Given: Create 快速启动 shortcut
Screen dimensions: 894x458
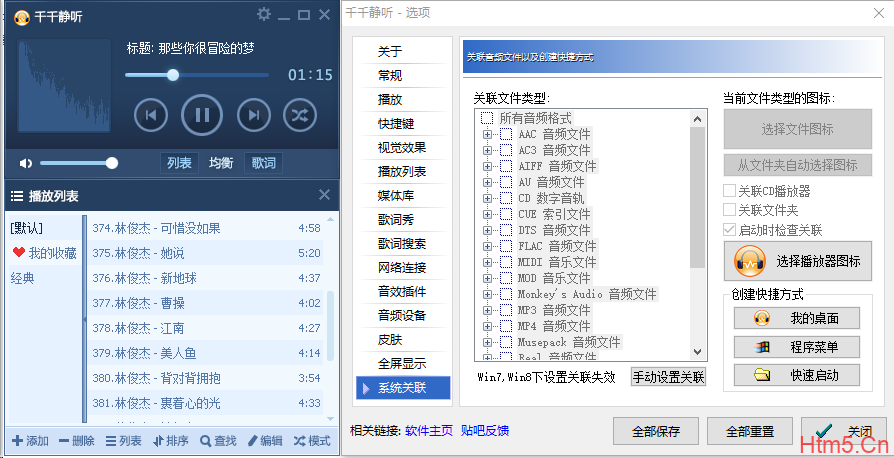Looking at the screenshot, I should pyautogui.click(x=797, y=375).
